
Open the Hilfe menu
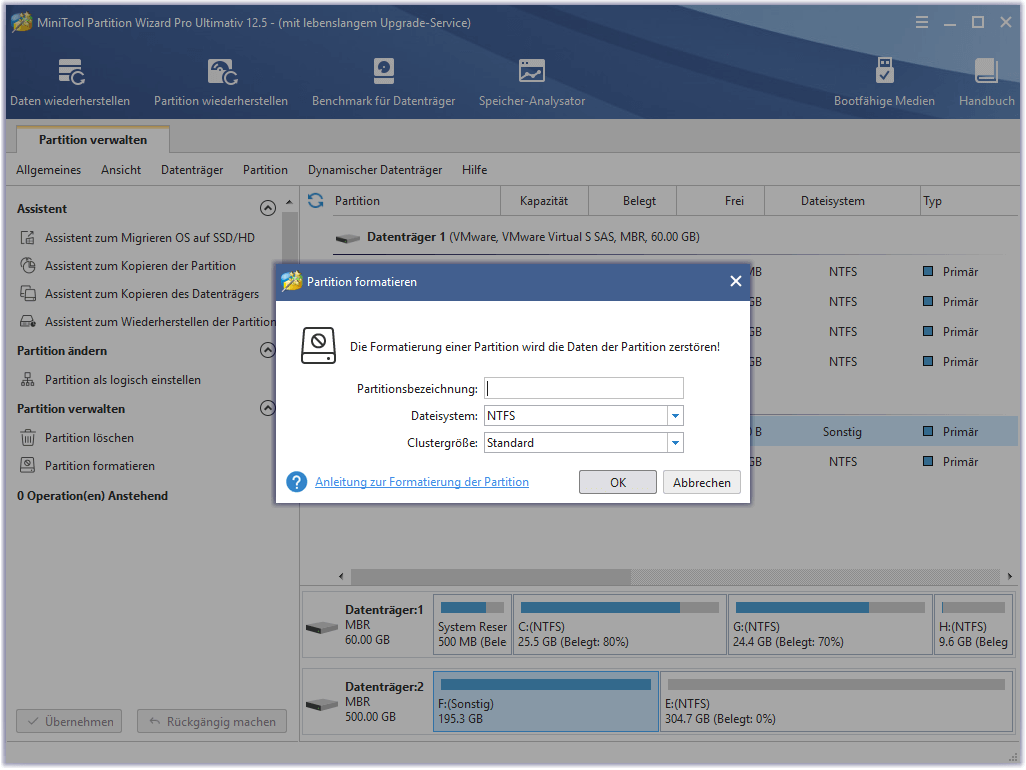tap(474, 170)
